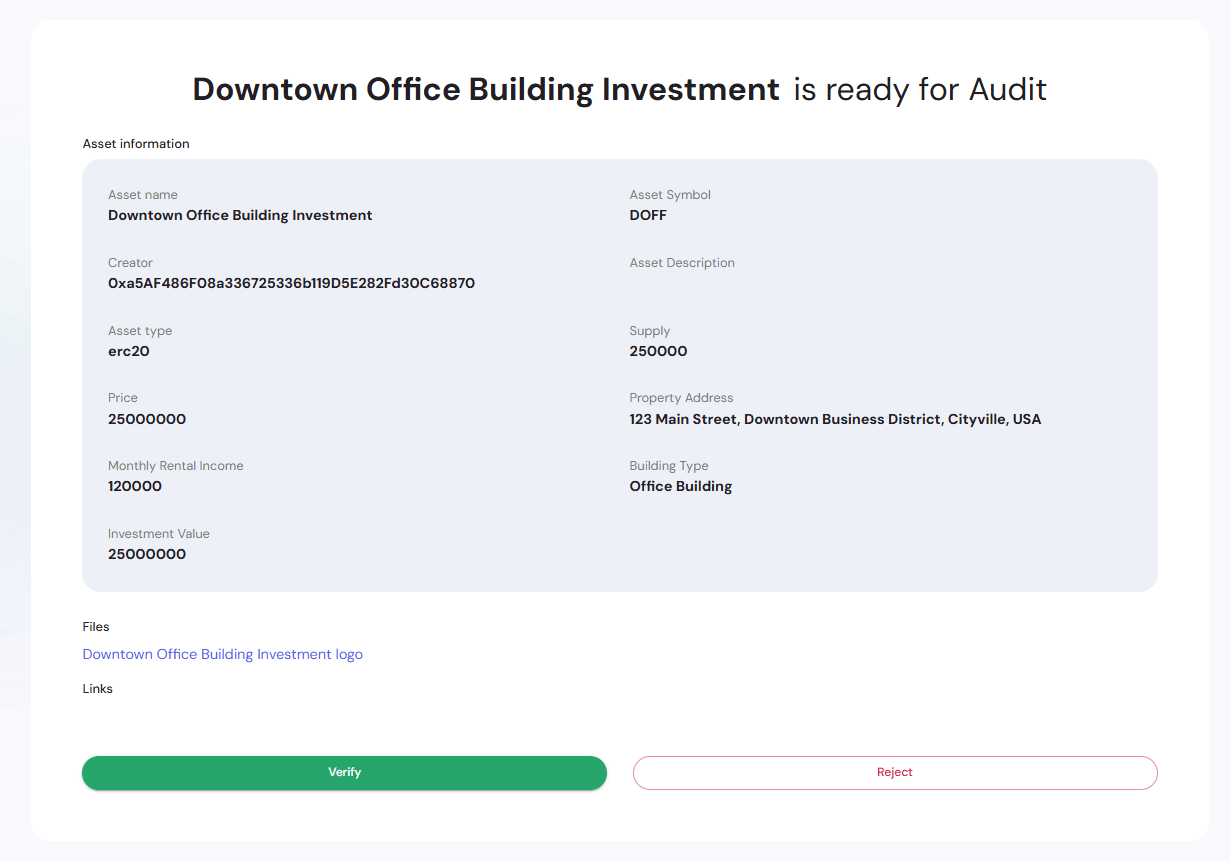Screen dimensions: 1230x861
Task: Open the Downtown Office Building Investment logo file
Action: coord(222,653)
